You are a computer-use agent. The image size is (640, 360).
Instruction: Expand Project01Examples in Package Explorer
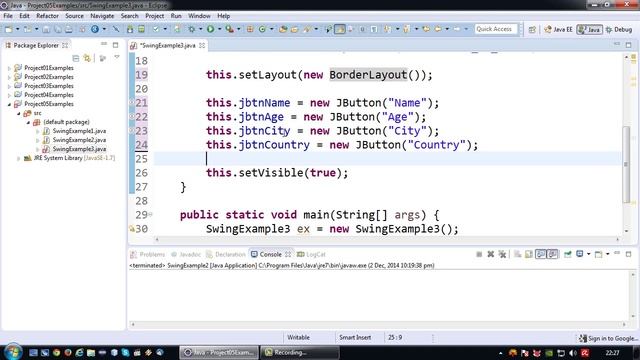(x=9, y=68)
